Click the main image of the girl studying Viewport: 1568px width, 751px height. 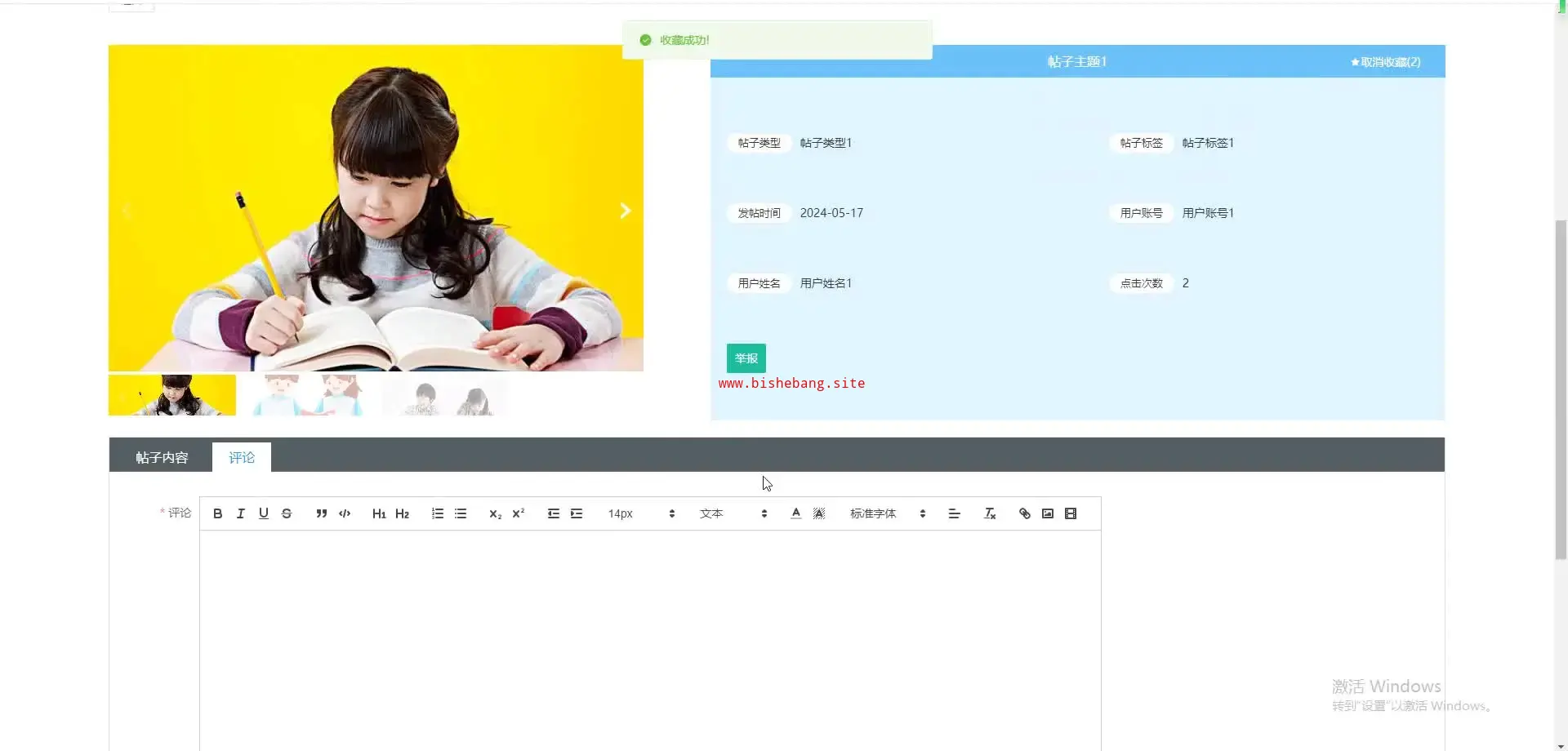(376, 208)
